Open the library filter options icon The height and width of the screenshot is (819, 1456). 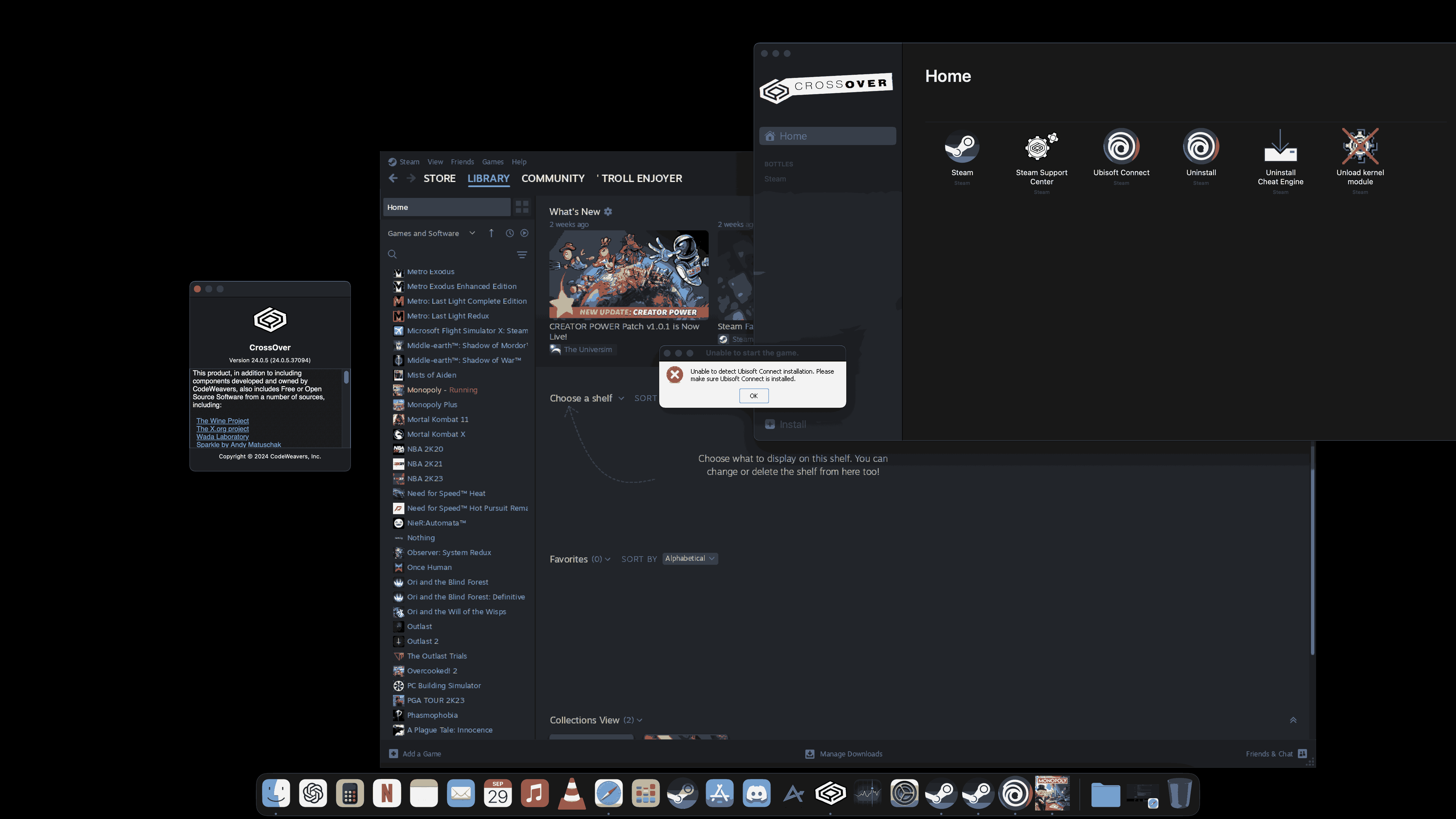(522, 255)
